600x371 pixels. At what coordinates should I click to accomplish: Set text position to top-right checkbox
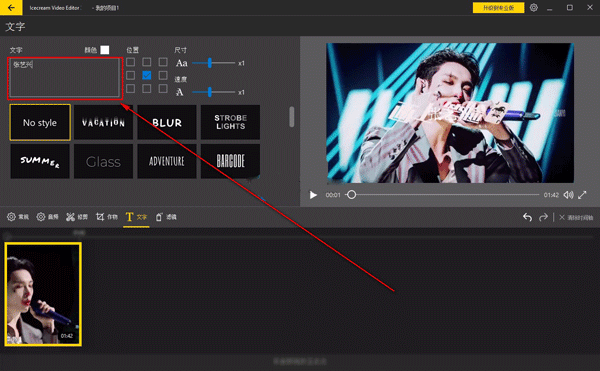(163, 62)
